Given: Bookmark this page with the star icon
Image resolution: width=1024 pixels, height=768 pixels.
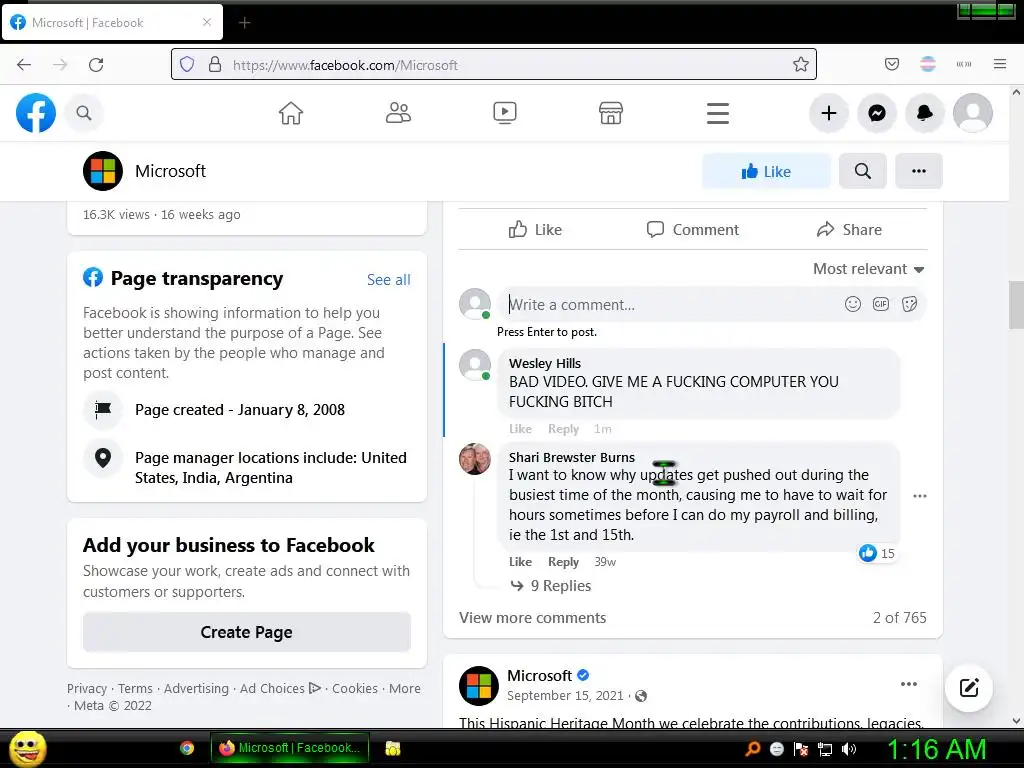Looking at the screenshot, I should [x=801, y=64].
